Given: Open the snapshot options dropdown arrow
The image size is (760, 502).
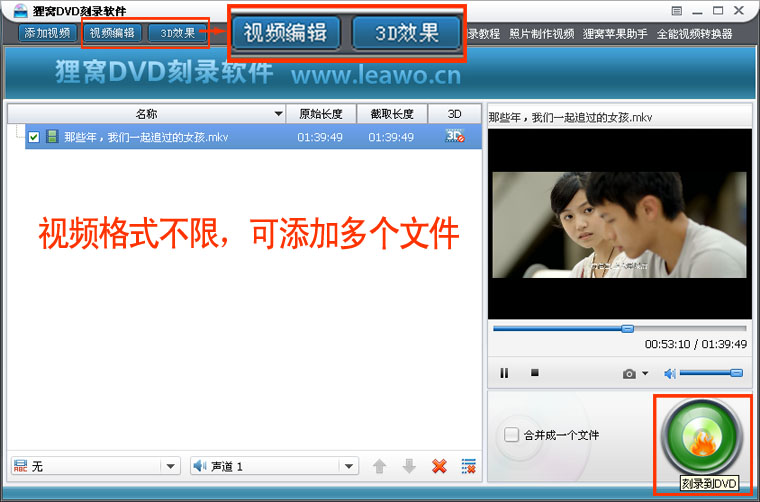Looking at the screenshot, I should (x=645, y=373).
